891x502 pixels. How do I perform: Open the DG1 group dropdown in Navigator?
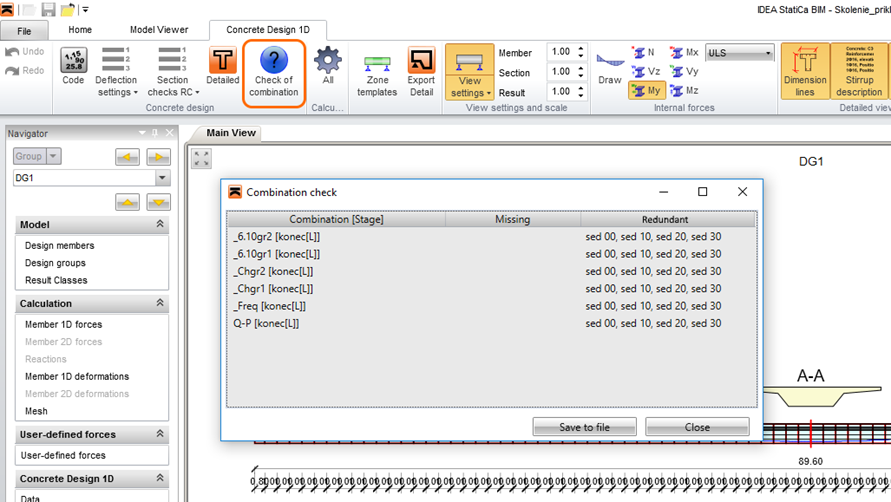[x=163, y=178]
